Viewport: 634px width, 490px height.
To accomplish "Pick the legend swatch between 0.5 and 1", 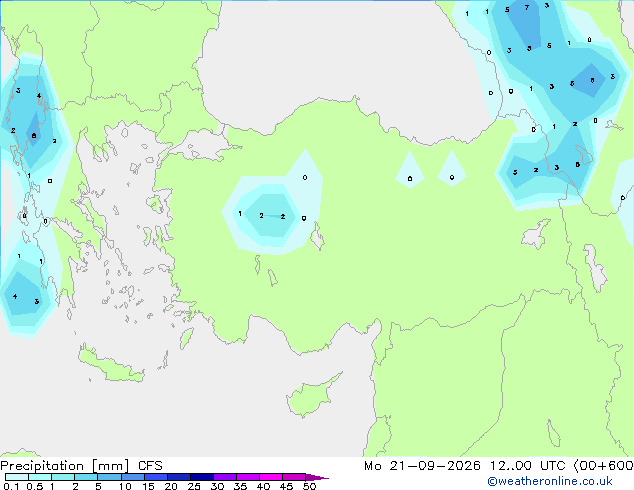I will pyautogui.click(x=40, y=477).
